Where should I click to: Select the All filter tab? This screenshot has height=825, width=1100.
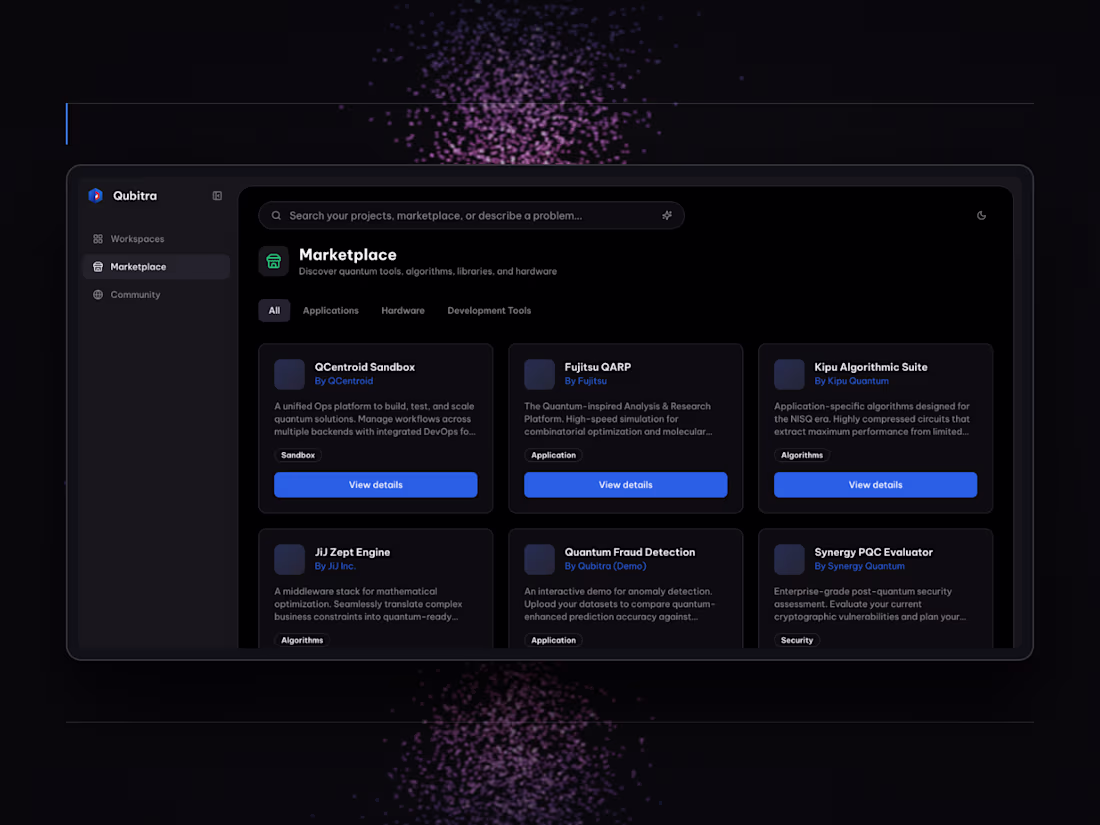tap(274, 310)
